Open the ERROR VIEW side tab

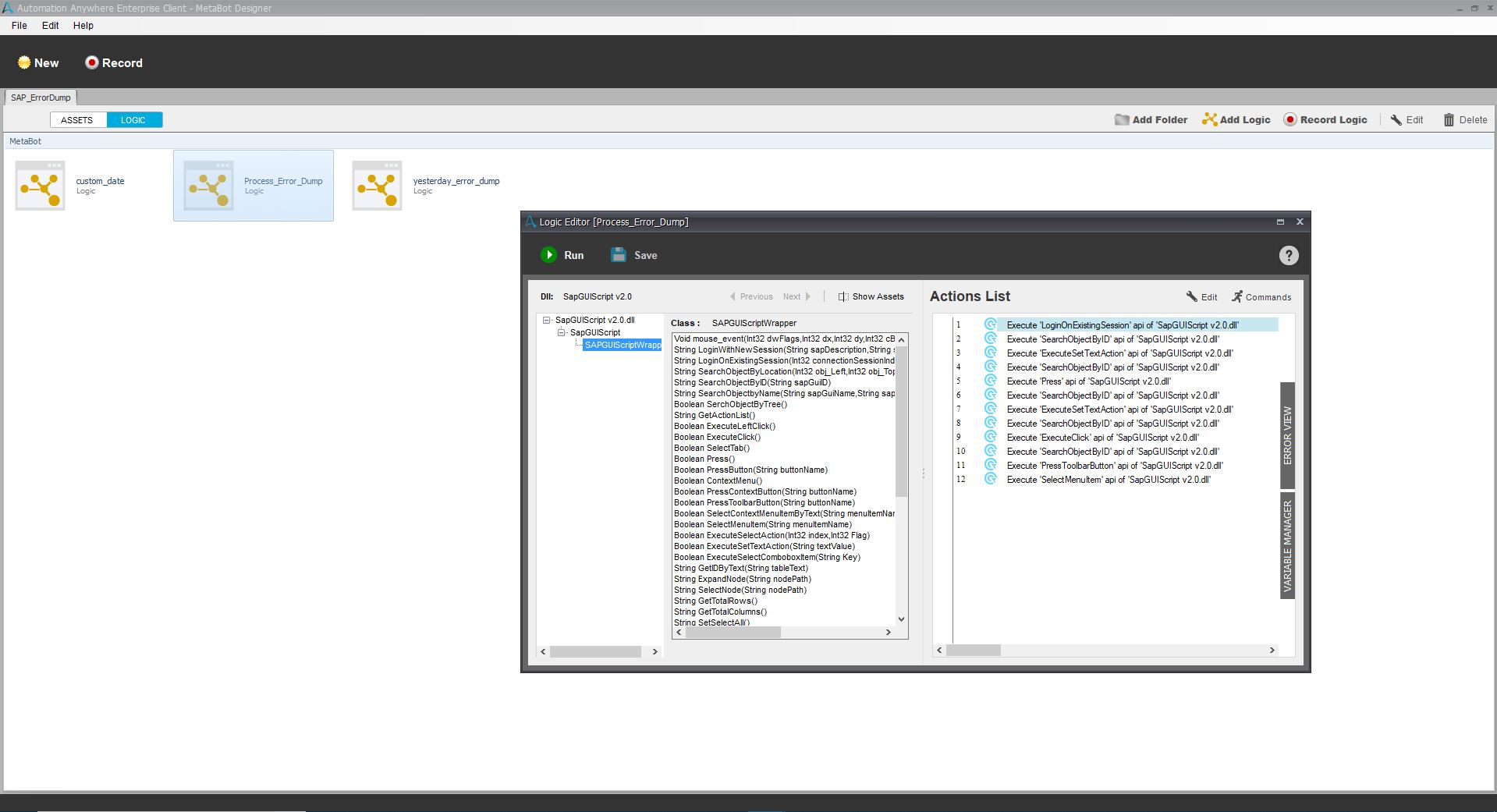(1287, 435)
